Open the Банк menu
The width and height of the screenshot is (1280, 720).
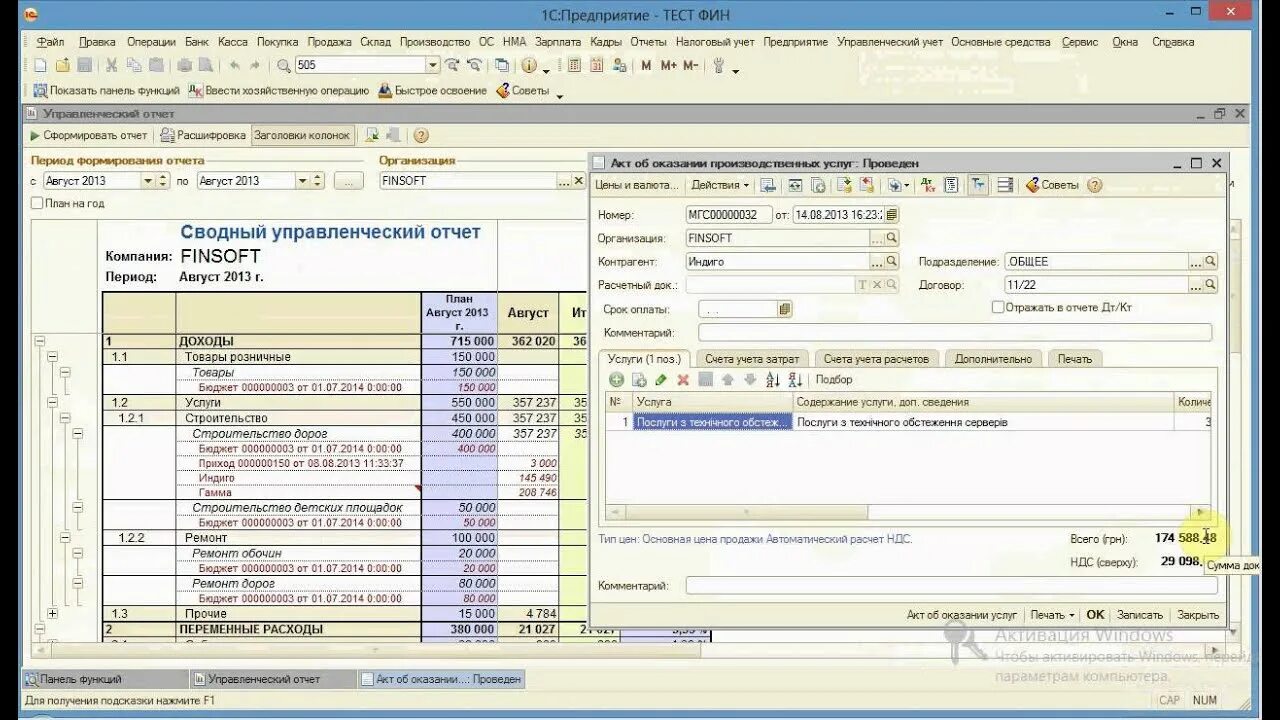coord(196,42)
